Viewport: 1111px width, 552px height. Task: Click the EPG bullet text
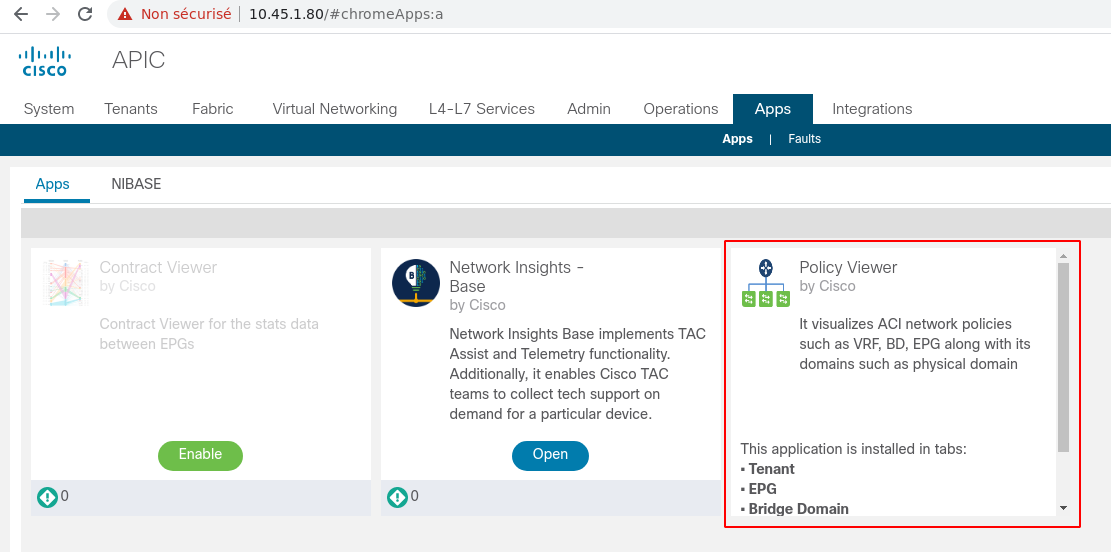click(x=762, y=489)
